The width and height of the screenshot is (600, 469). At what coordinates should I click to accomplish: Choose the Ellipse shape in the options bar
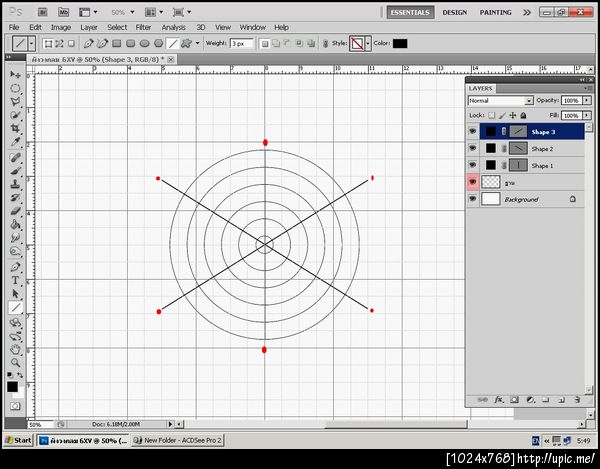(145, 44)
